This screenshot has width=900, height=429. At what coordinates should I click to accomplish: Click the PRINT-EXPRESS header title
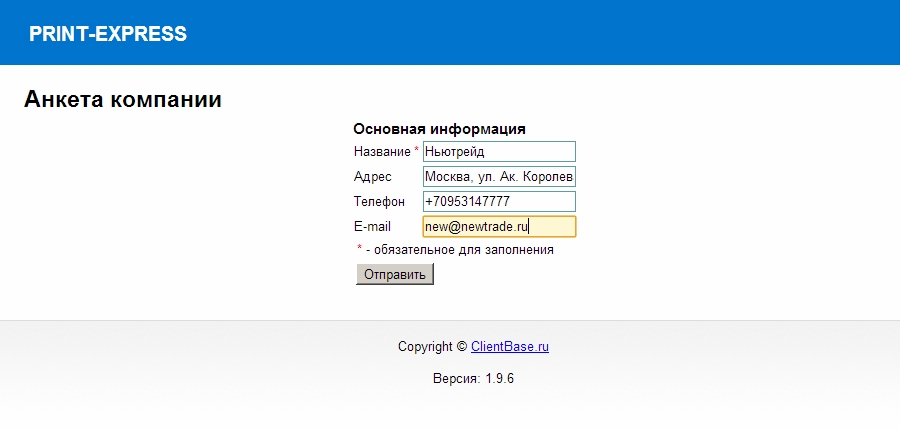[108, 34]
